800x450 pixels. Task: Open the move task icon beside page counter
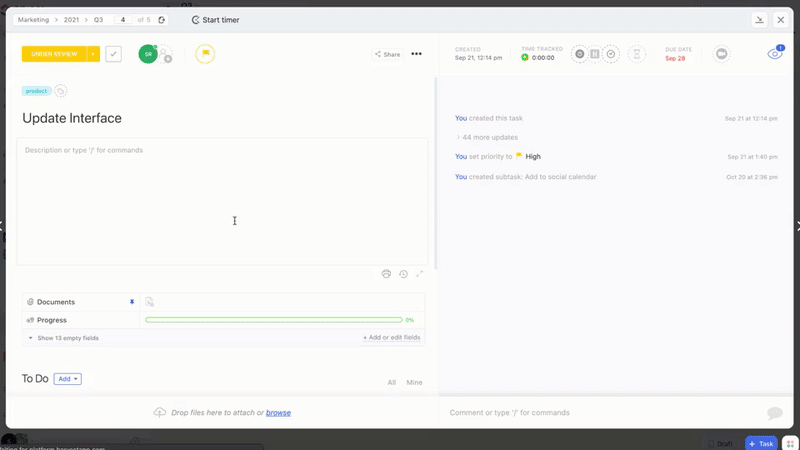pos(162,20)
